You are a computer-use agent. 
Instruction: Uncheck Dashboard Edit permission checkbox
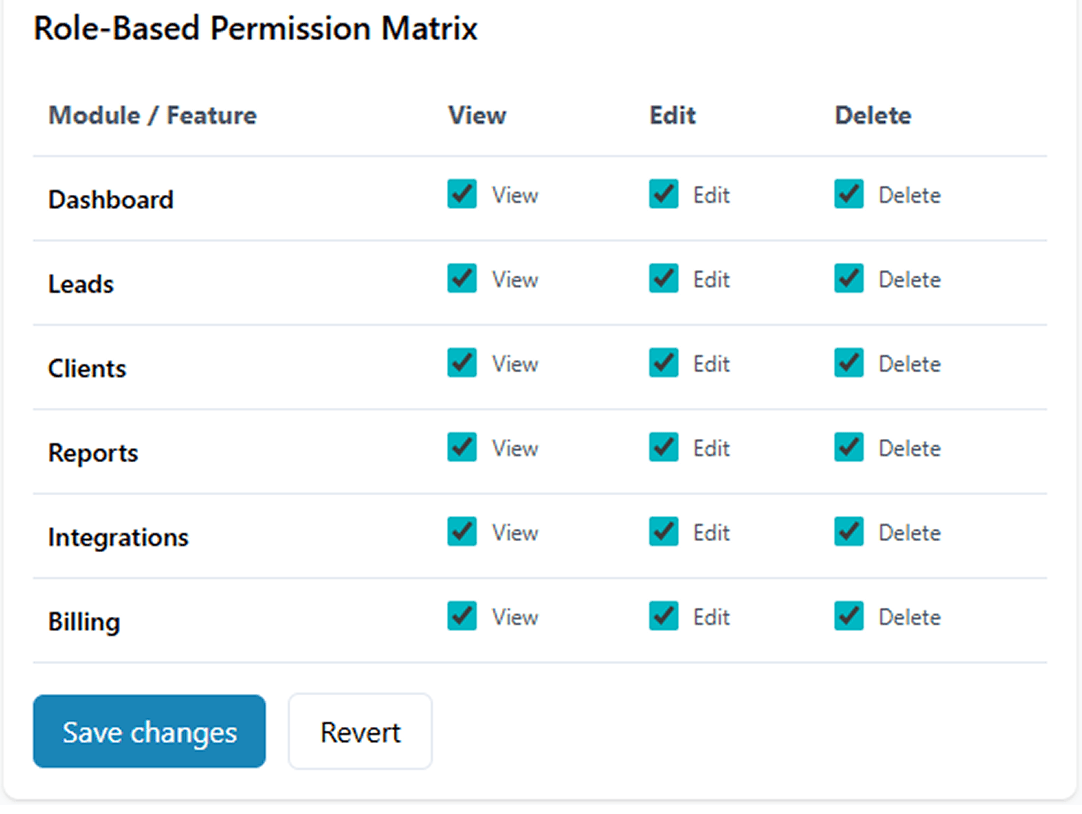coord(664,194)
